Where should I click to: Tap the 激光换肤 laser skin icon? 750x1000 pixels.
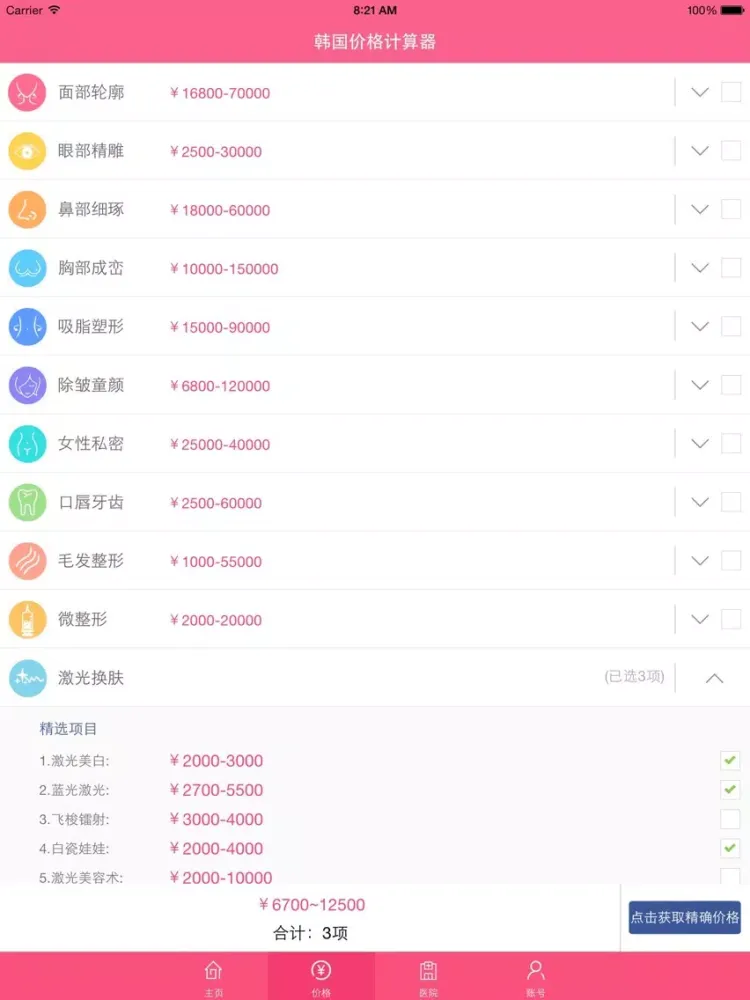27,678
